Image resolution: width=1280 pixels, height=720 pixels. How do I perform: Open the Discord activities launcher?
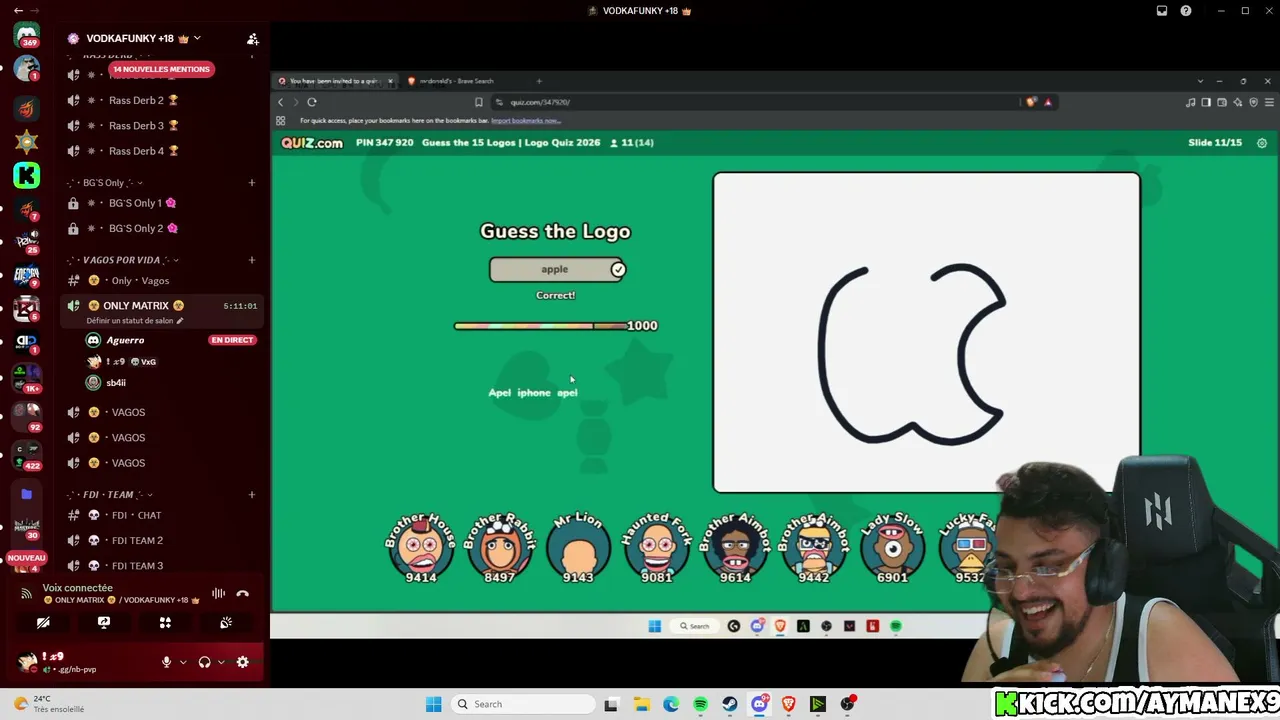pos(165,622)
